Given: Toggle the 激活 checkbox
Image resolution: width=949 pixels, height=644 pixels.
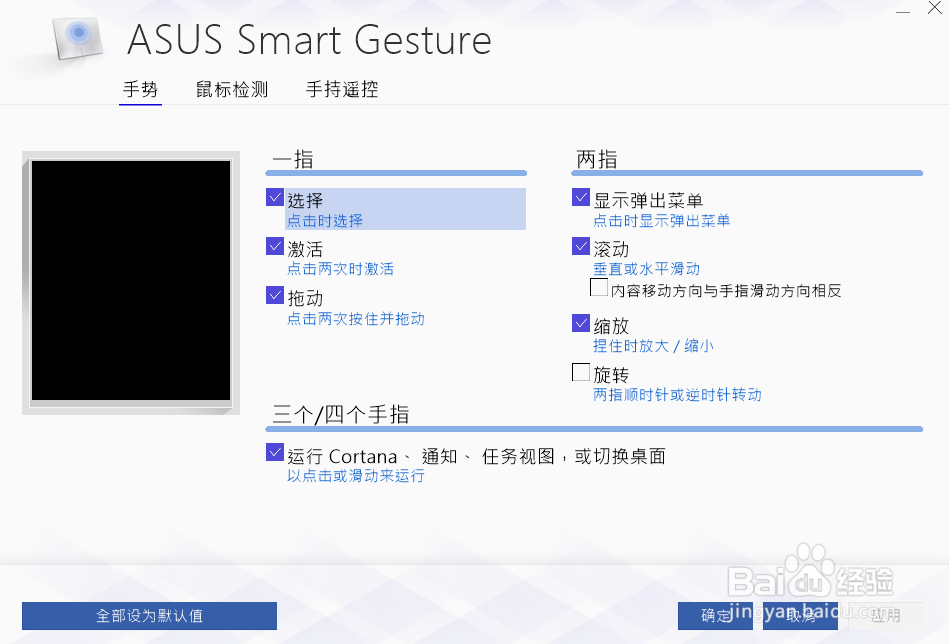Looking at the screenshot, I should (275, 246).
